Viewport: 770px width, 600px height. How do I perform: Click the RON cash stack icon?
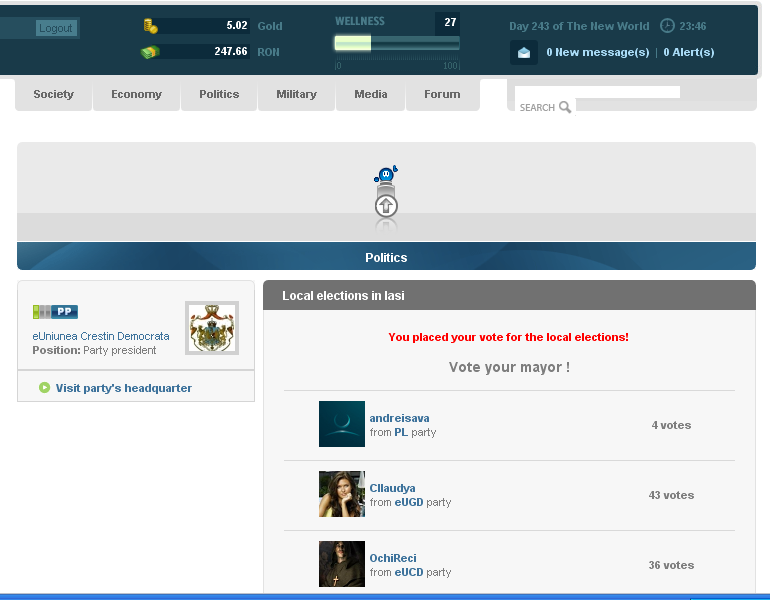(x=150, y=52)
